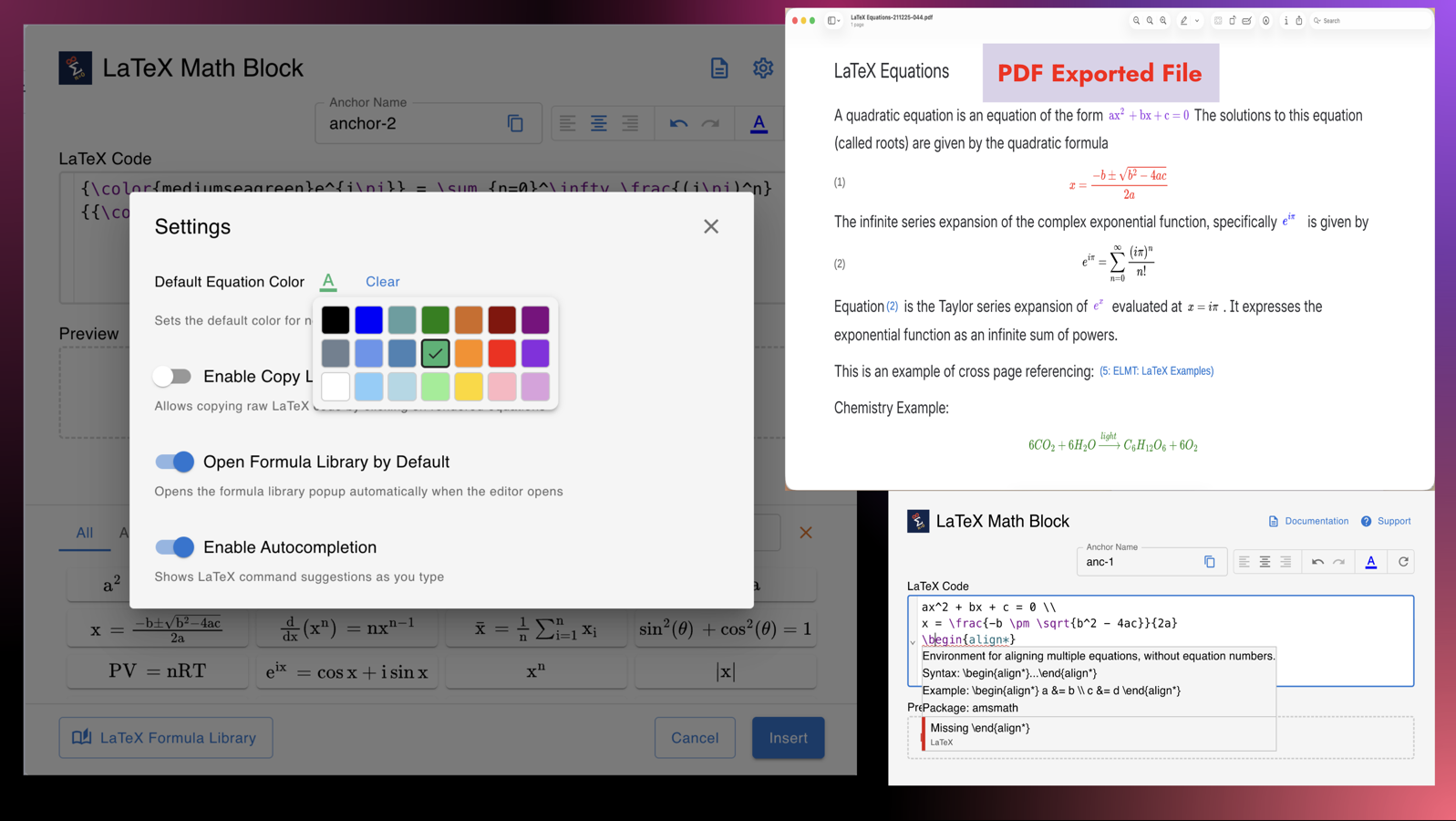Pick yellow color swatch
Screen dimensions: 1456x821
(x=469, y=386)
